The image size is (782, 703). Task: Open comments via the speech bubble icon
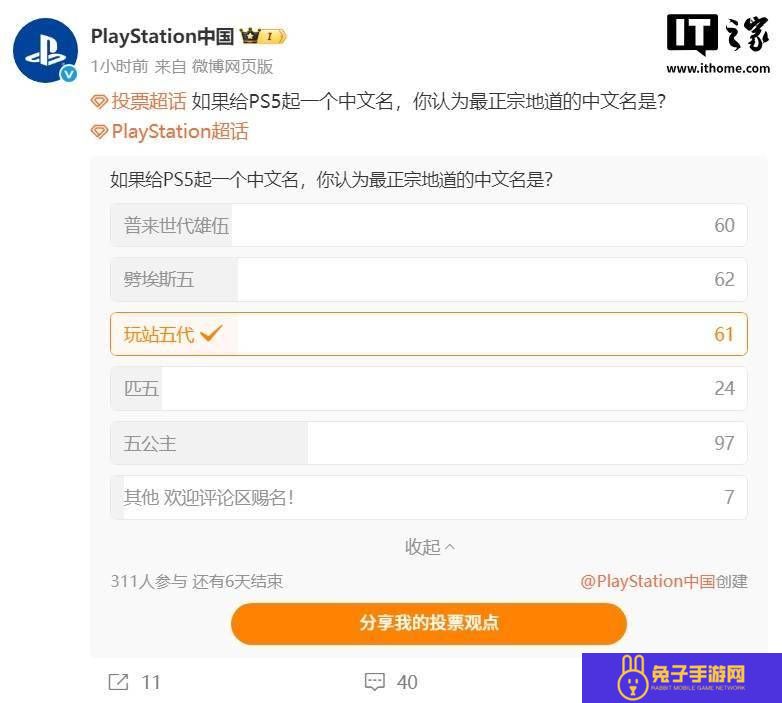pos(375,682)
